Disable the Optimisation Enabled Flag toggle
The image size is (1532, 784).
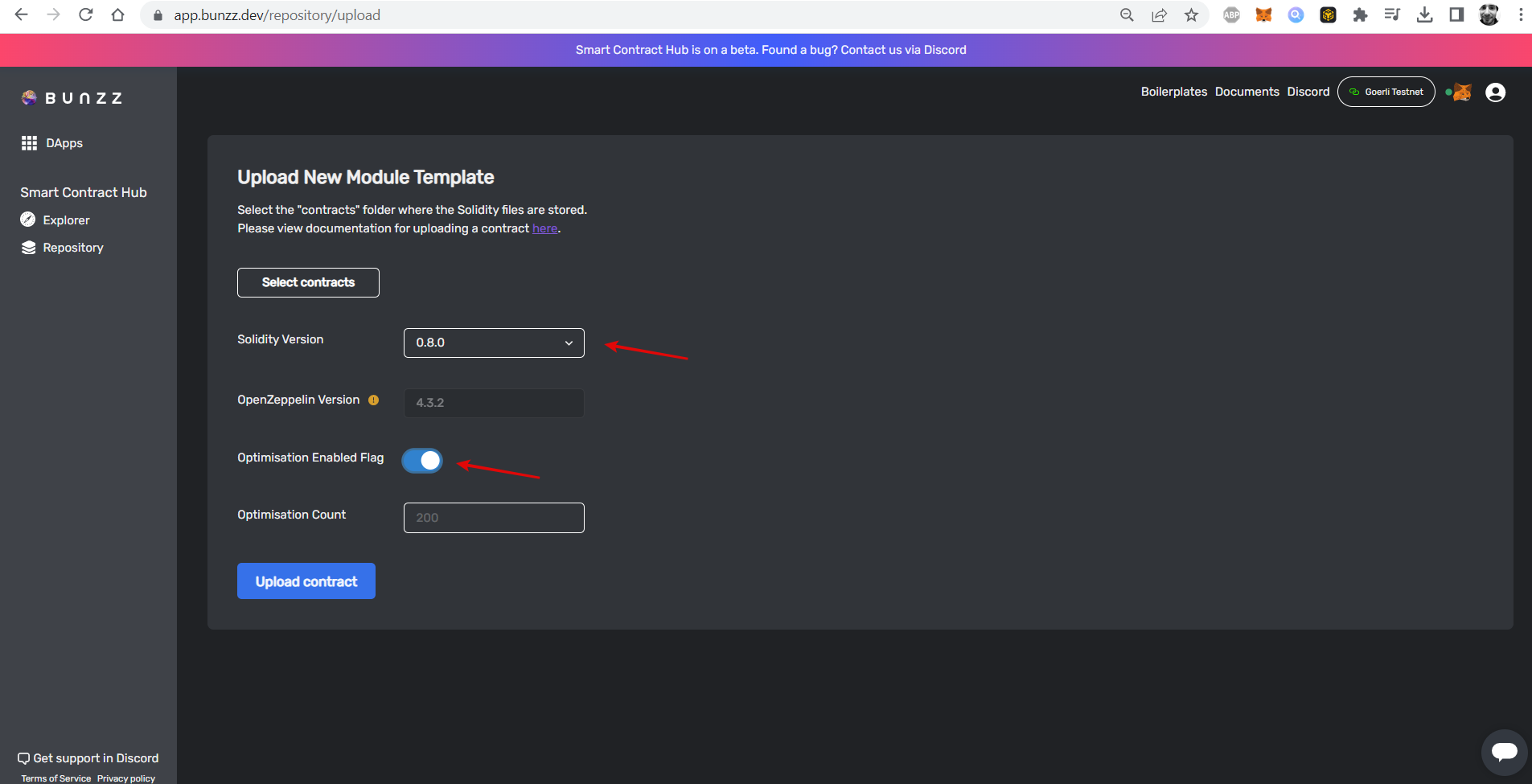pos(421,460)
